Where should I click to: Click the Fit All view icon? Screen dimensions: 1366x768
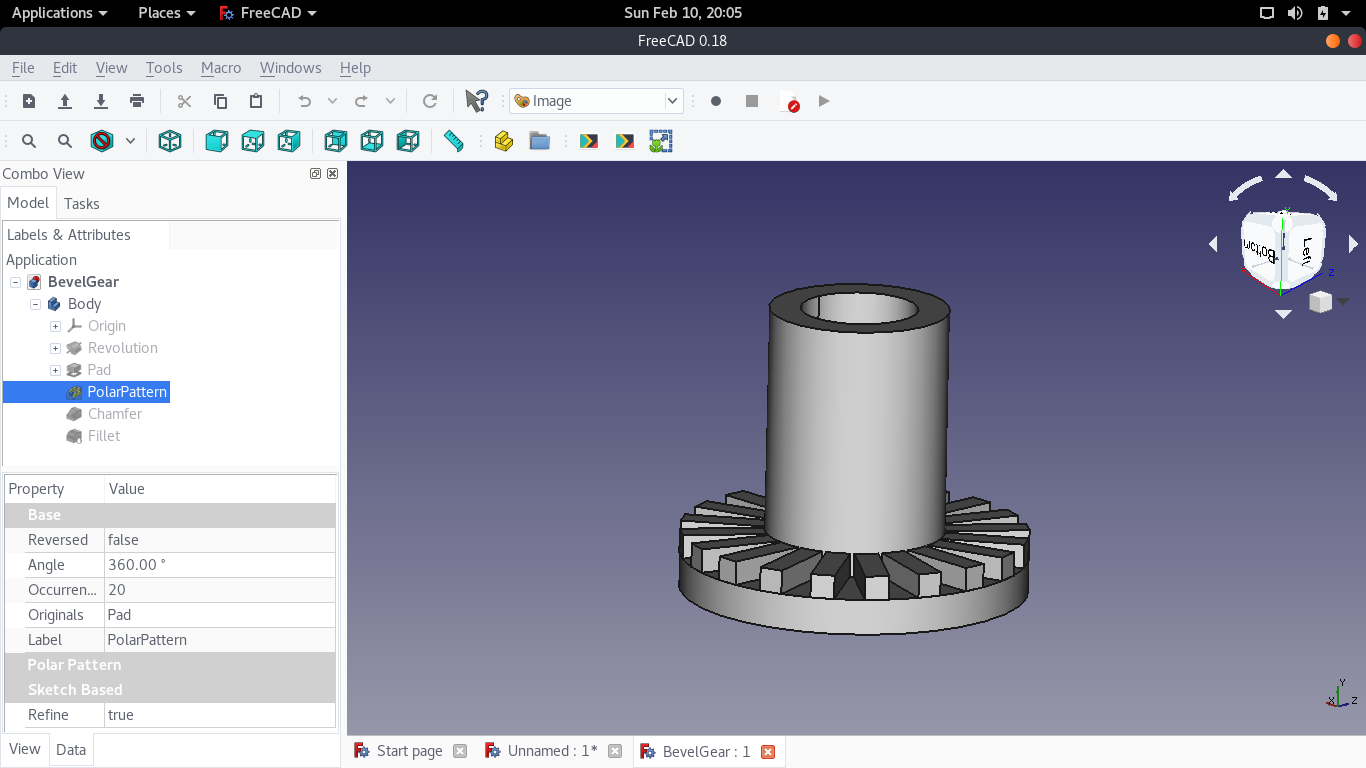(29, 141)
